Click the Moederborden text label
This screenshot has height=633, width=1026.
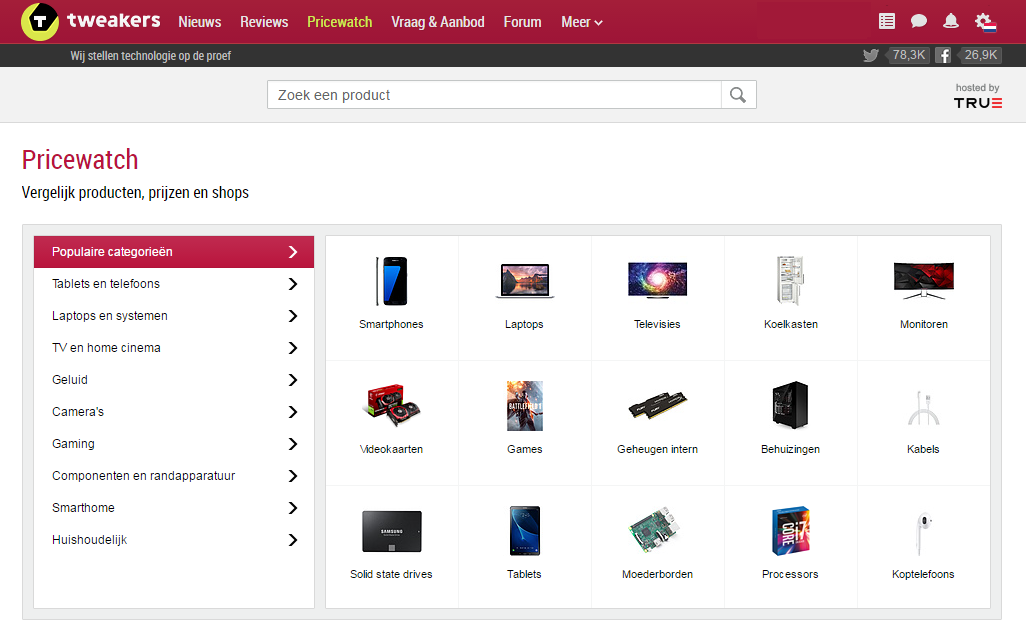(x=658, y=574)
